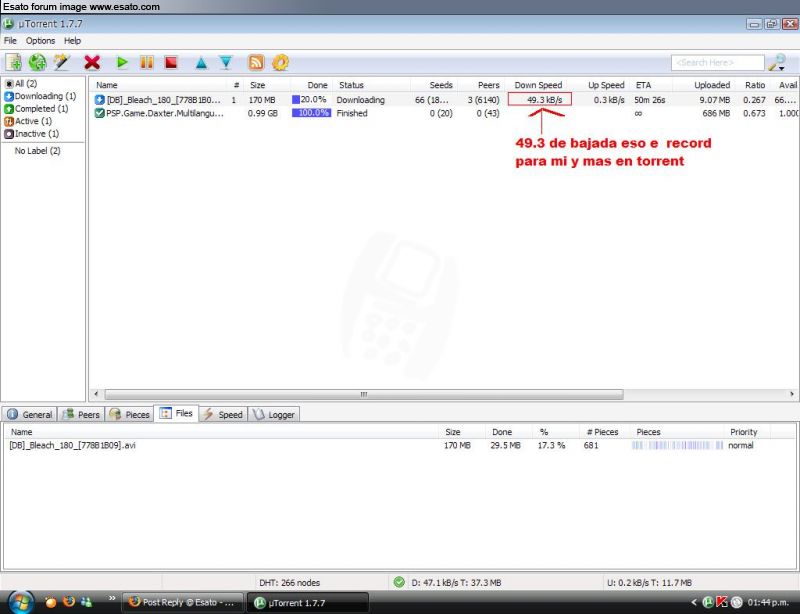Click green network status icon in status bar
Image resolution: width=800 pixels, height=614 pixels.
click(399, 582)
